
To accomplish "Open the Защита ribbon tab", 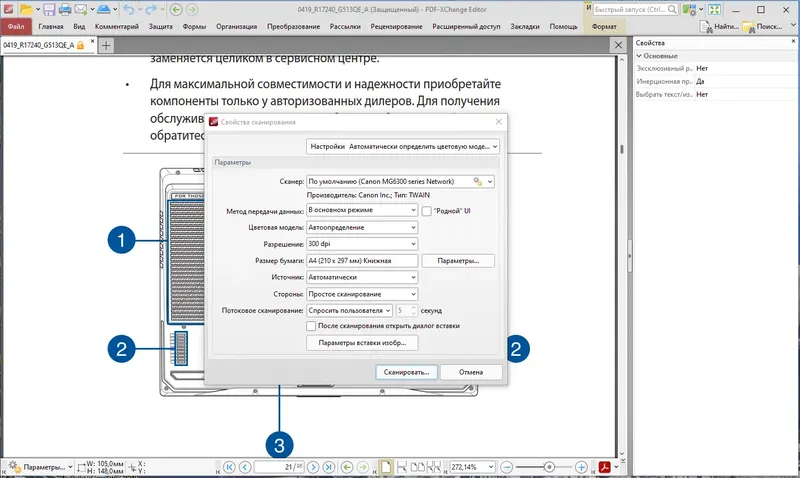I will coord(160,27).
